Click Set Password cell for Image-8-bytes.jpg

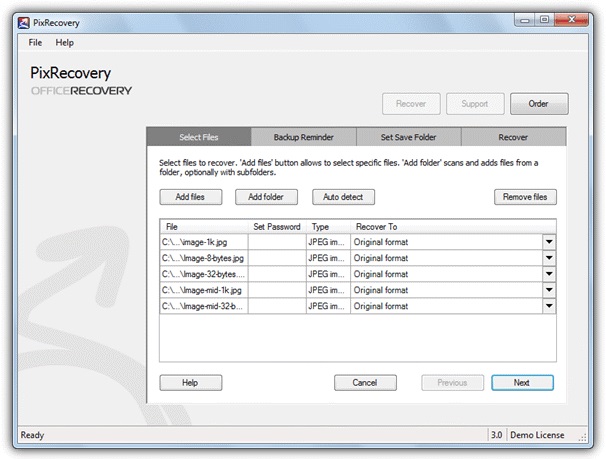point(277,258)
